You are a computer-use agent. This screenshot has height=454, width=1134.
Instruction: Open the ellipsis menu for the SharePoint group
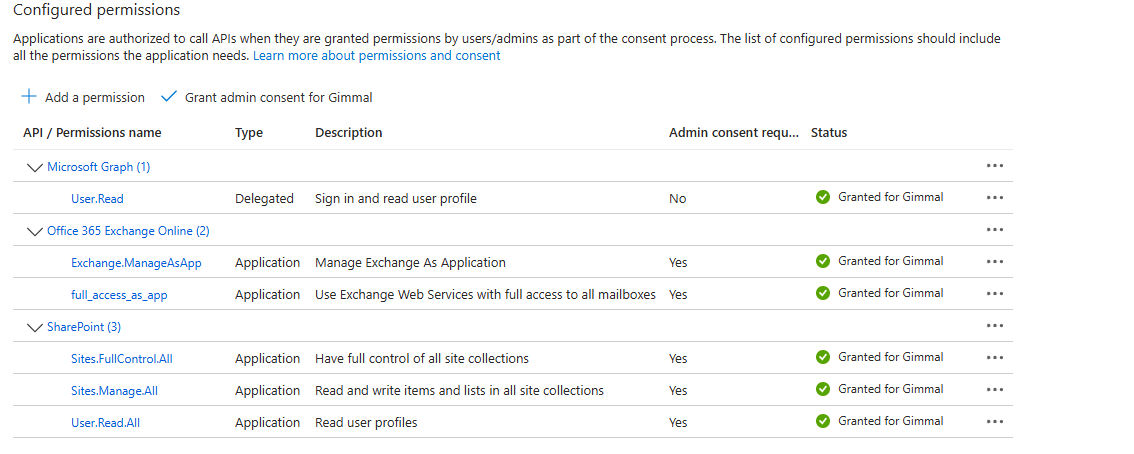point(994,326)
